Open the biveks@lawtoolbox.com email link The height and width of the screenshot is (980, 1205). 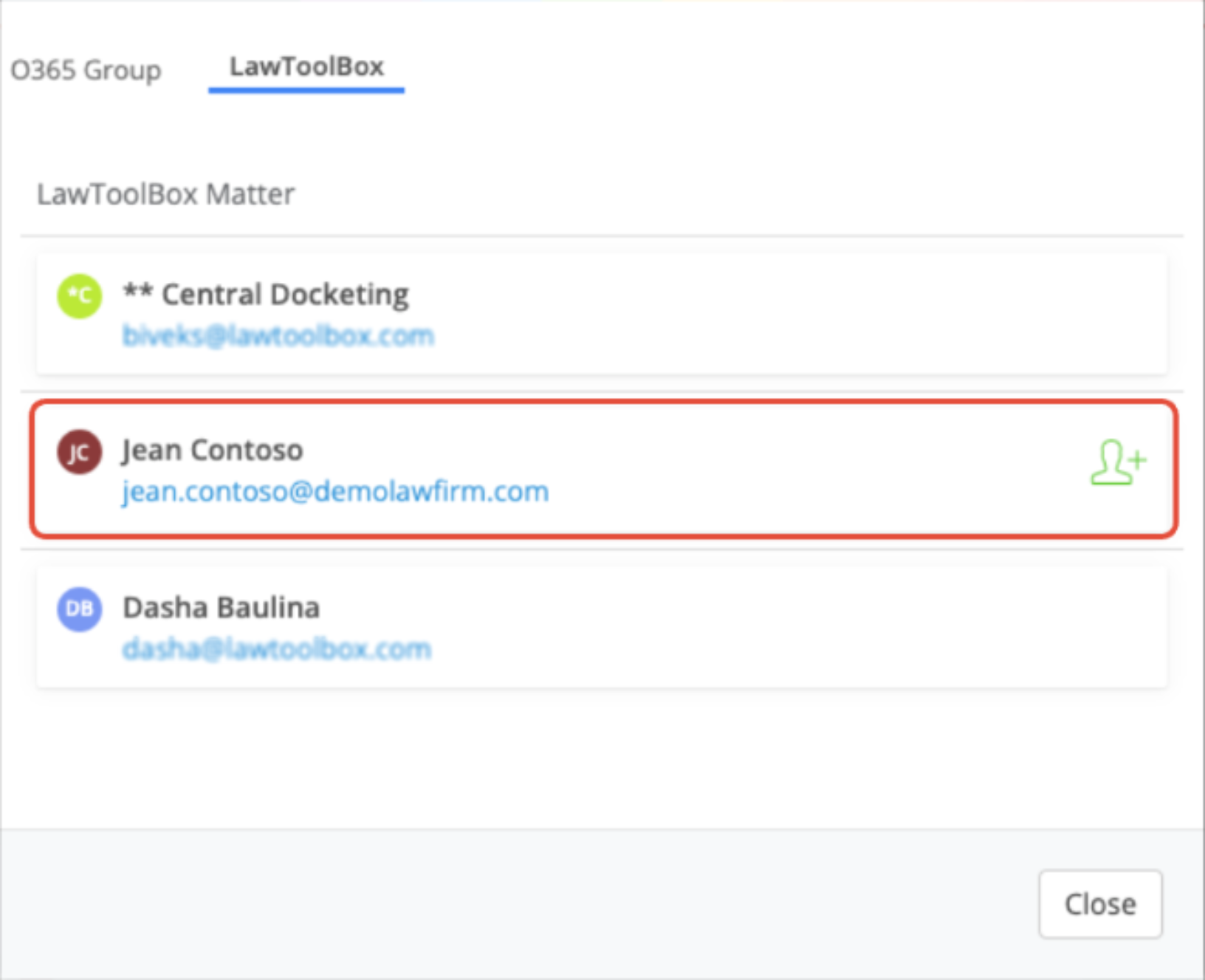tap(278, 335)
